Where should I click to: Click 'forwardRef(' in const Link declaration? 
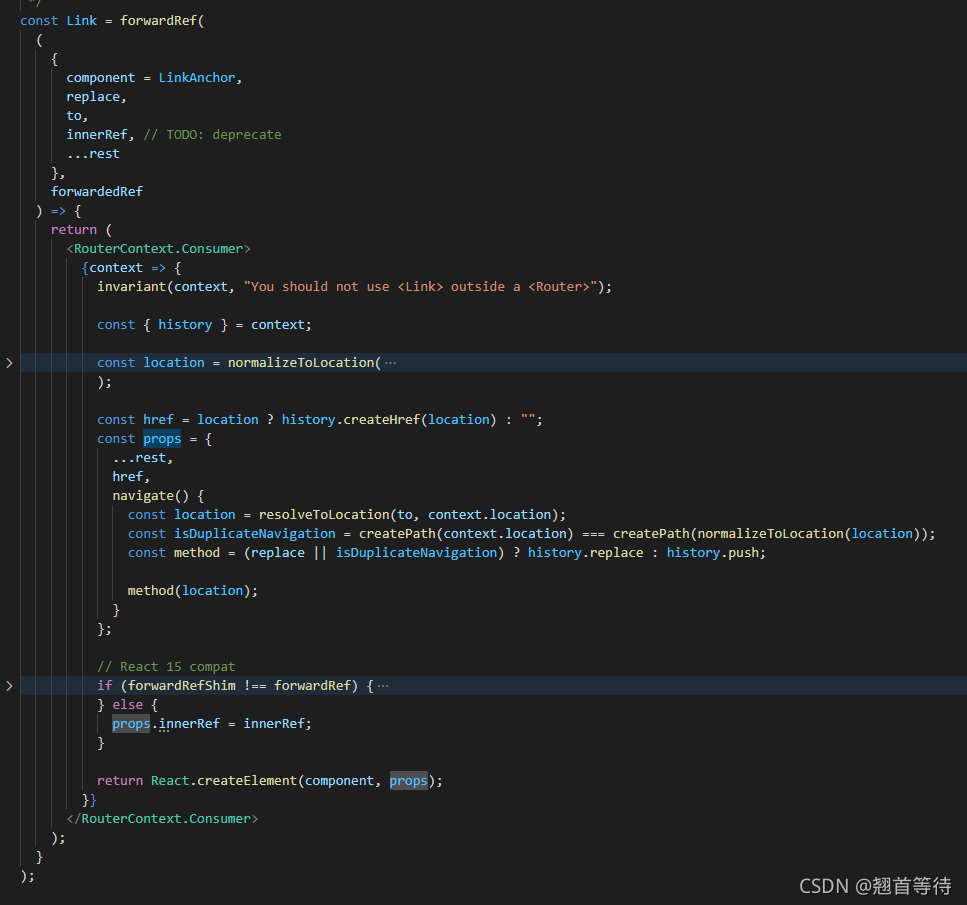tap(162, 20)
